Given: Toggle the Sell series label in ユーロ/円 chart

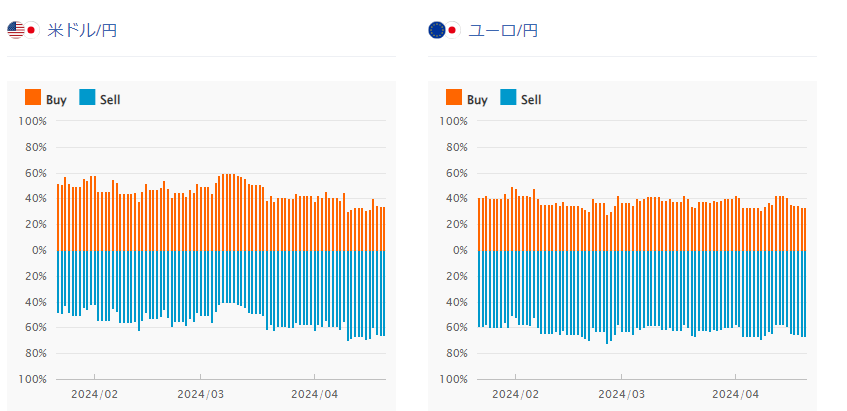Looking at the screenshot, I should (531, 99).
